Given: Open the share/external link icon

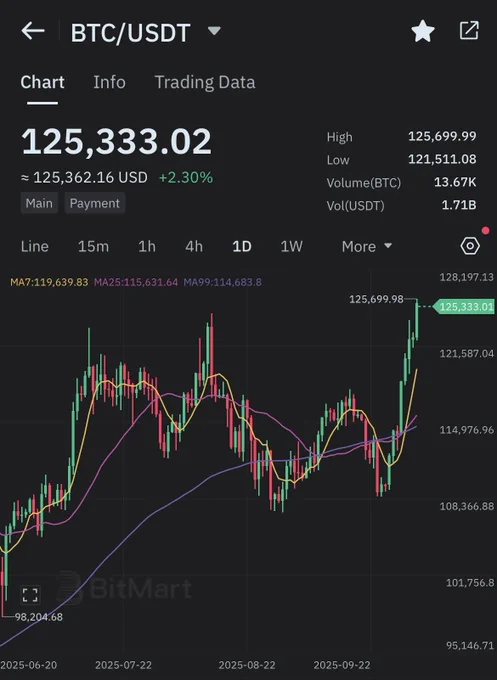Looking at the screenshot, I should [469, 30].
